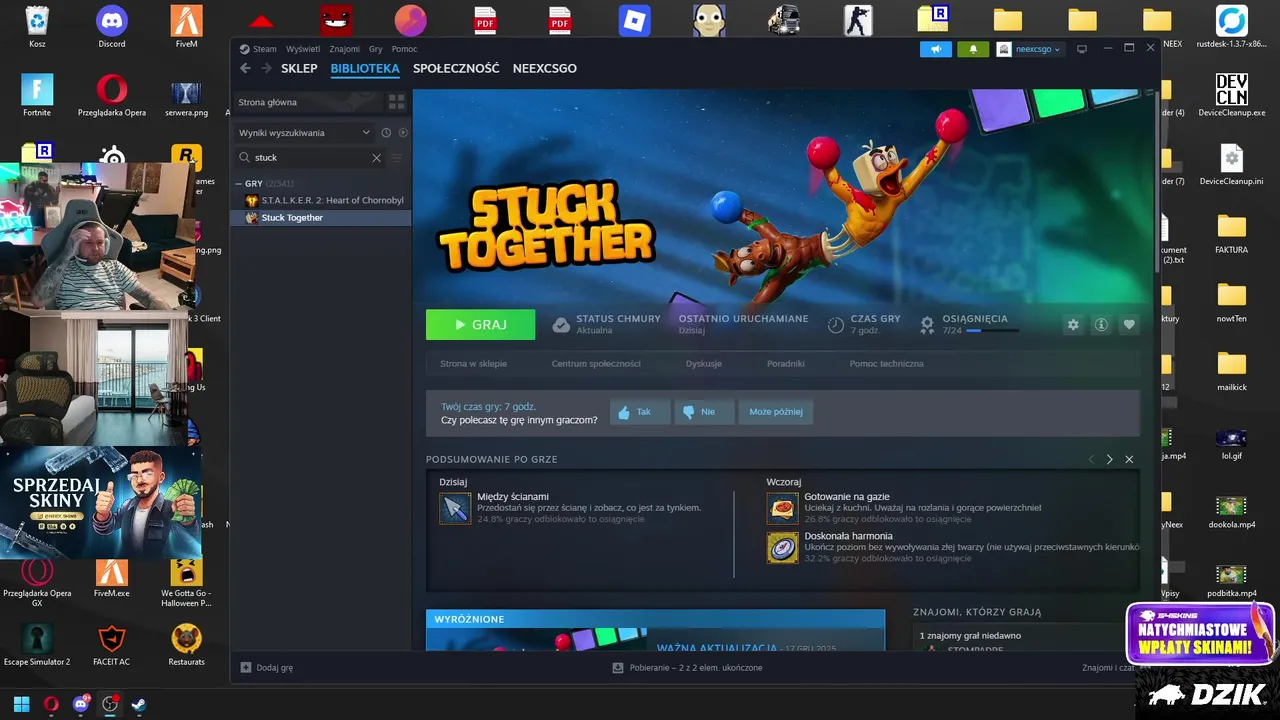
Task: Switch to the SPOŁECZNOŚĆ tab
Action: pyautogui.click(x=456, y=68)
